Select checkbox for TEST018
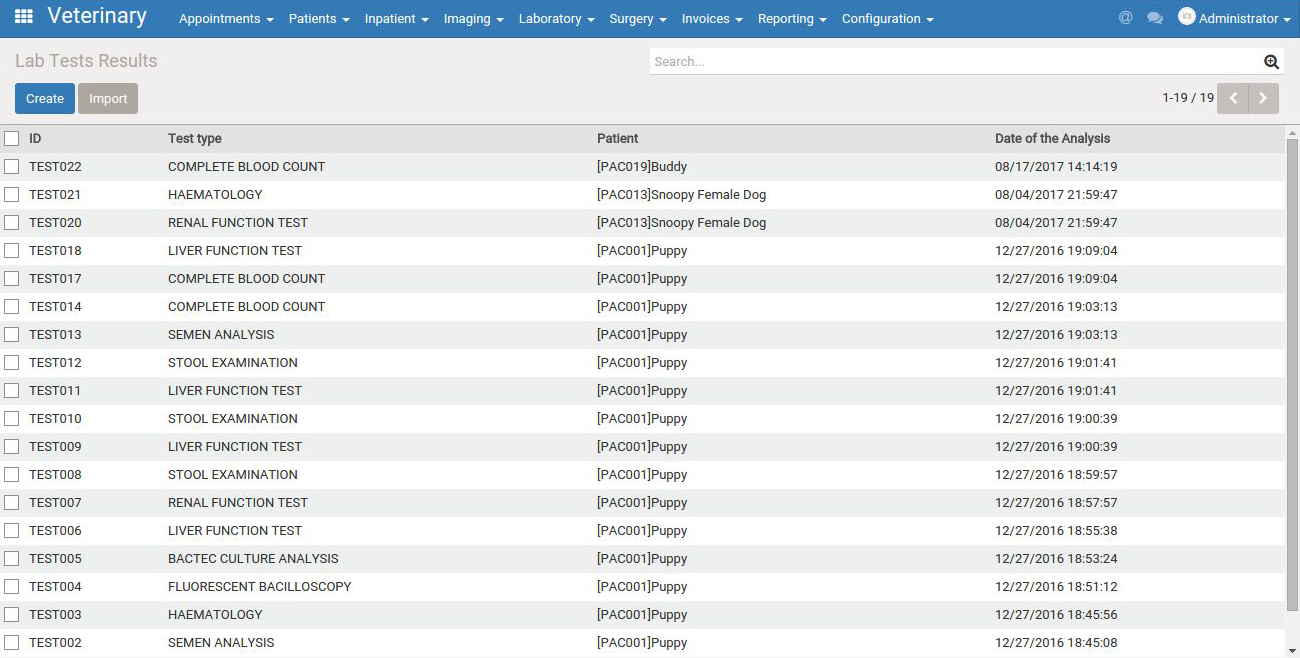1300x658 pixels. (x=12, y=251)
